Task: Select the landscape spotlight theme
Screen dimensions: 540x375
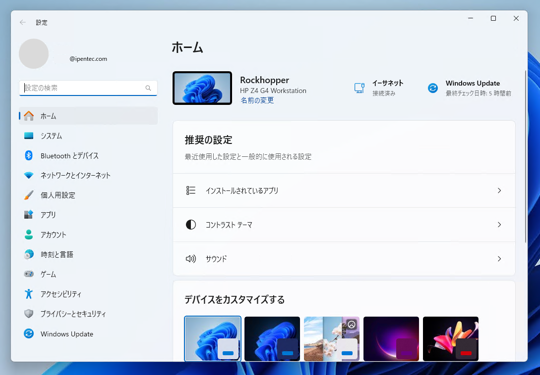Action: click(332, 338)
